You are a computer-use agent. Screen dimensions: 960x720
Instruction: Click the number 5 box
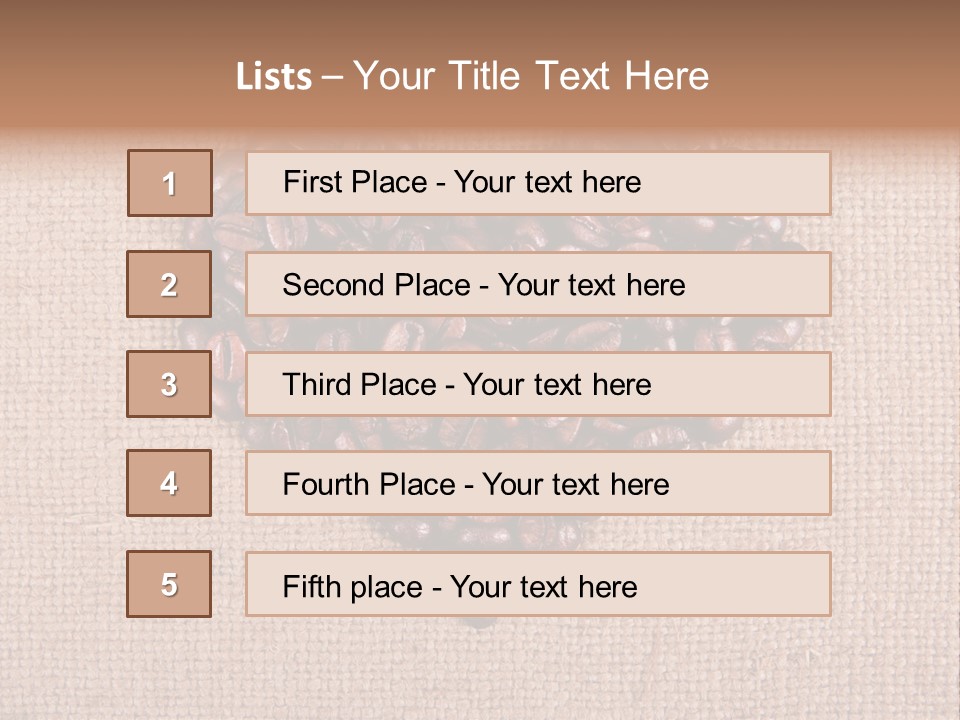[x=169, y=584]
